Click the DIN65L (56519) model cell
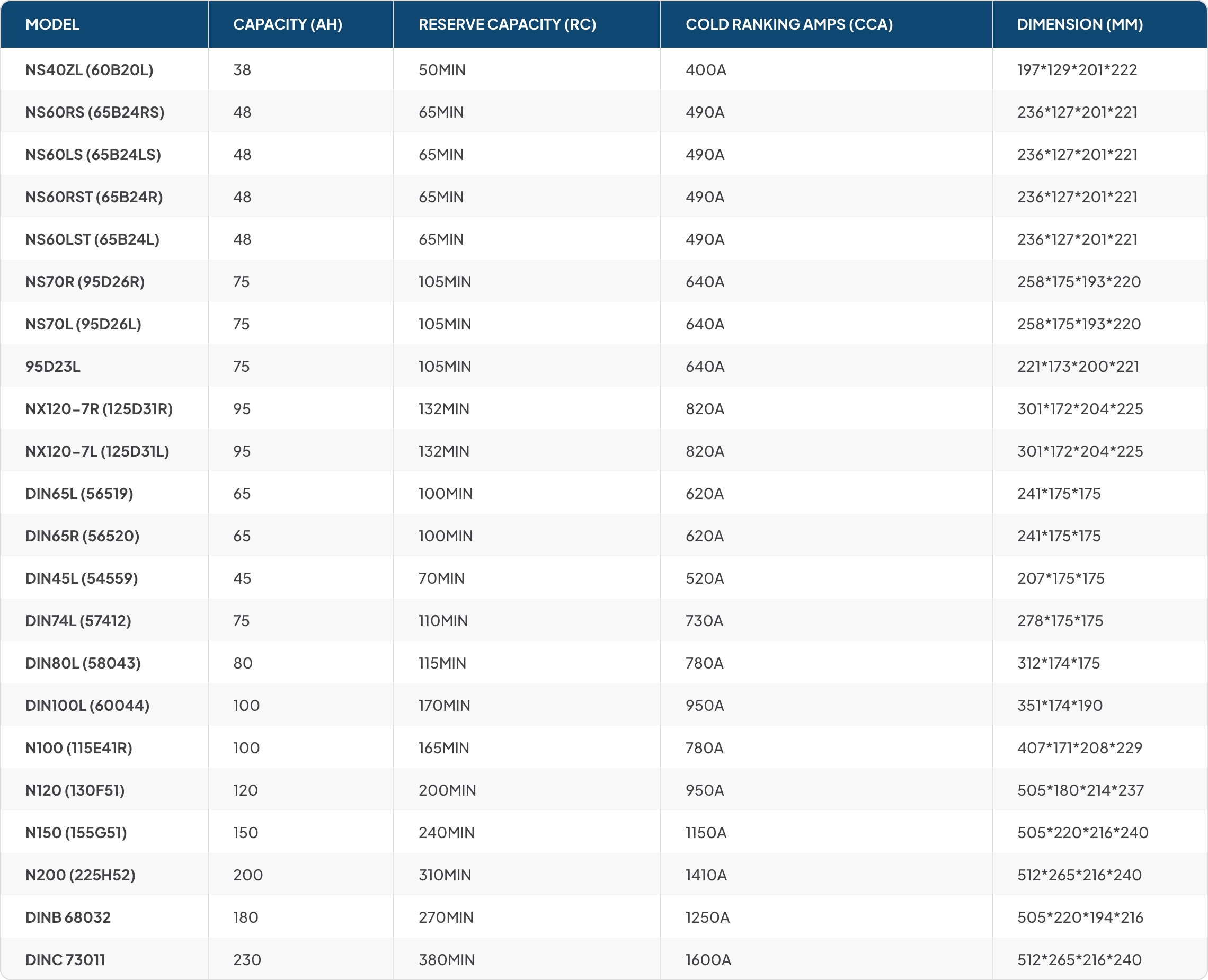 (x=79, y=493)
